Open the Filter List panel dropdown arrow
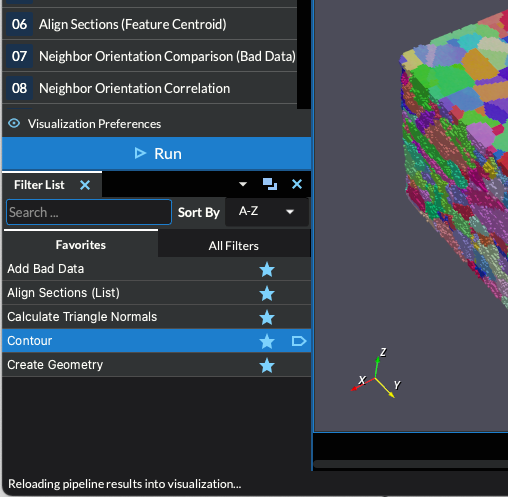The image size is (508, 497). click(243, 184)
